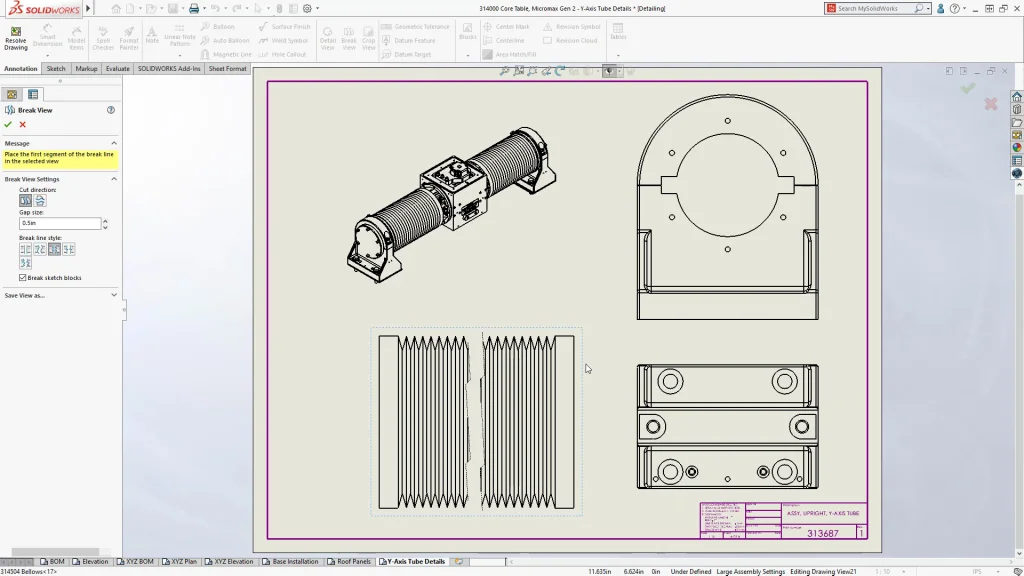Screen dimensions: 1024x576
Task: Open the Evaluate ribbon tab
Action: point(118,69)
